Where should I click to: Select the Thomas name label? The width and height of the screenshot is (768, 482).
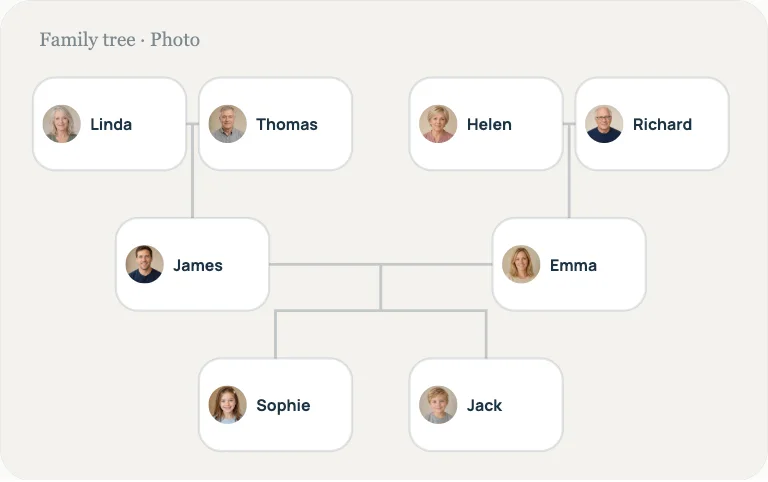click(x=287, y=124)
